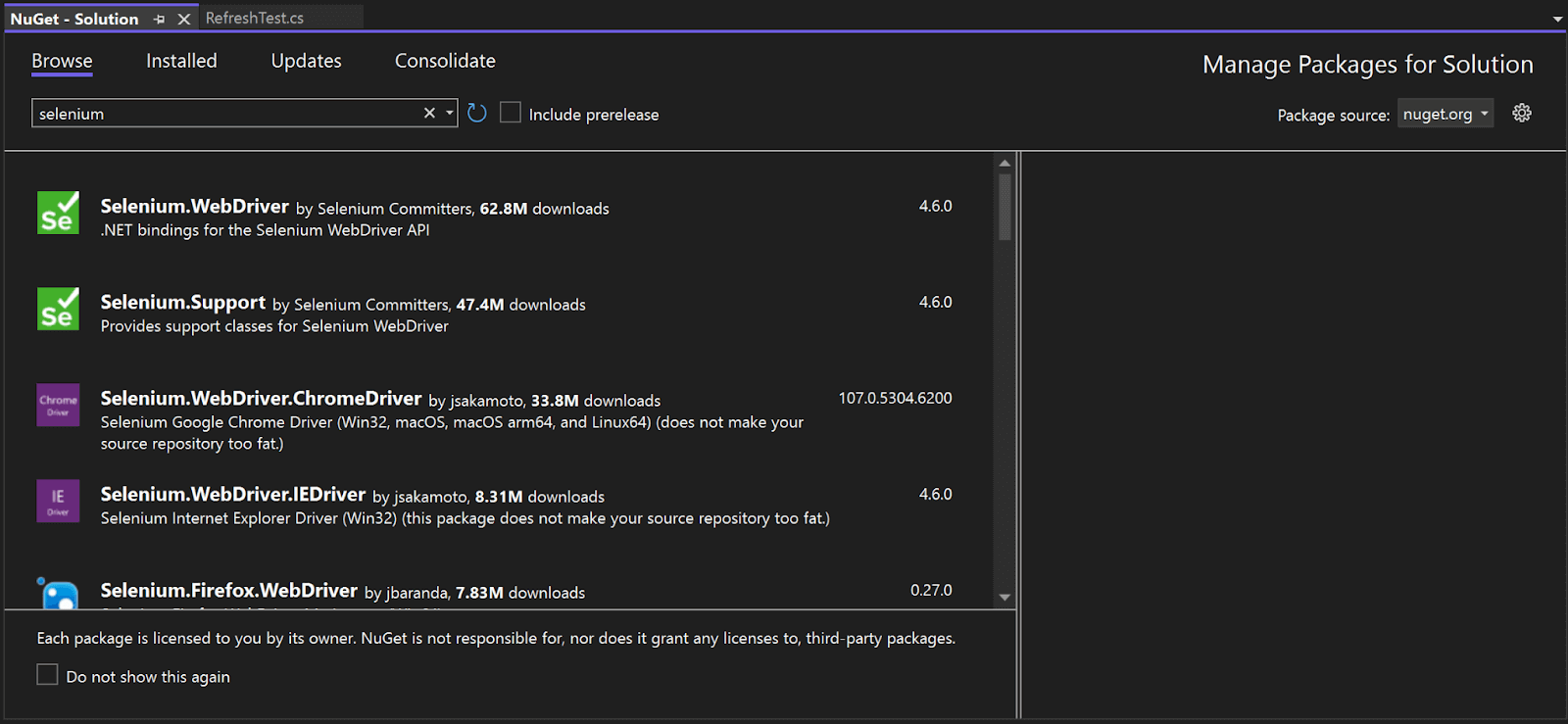Switch to the RefreshTest.cs document tab
This screenshot has width=1568, height=724.
tap(255, 19)
